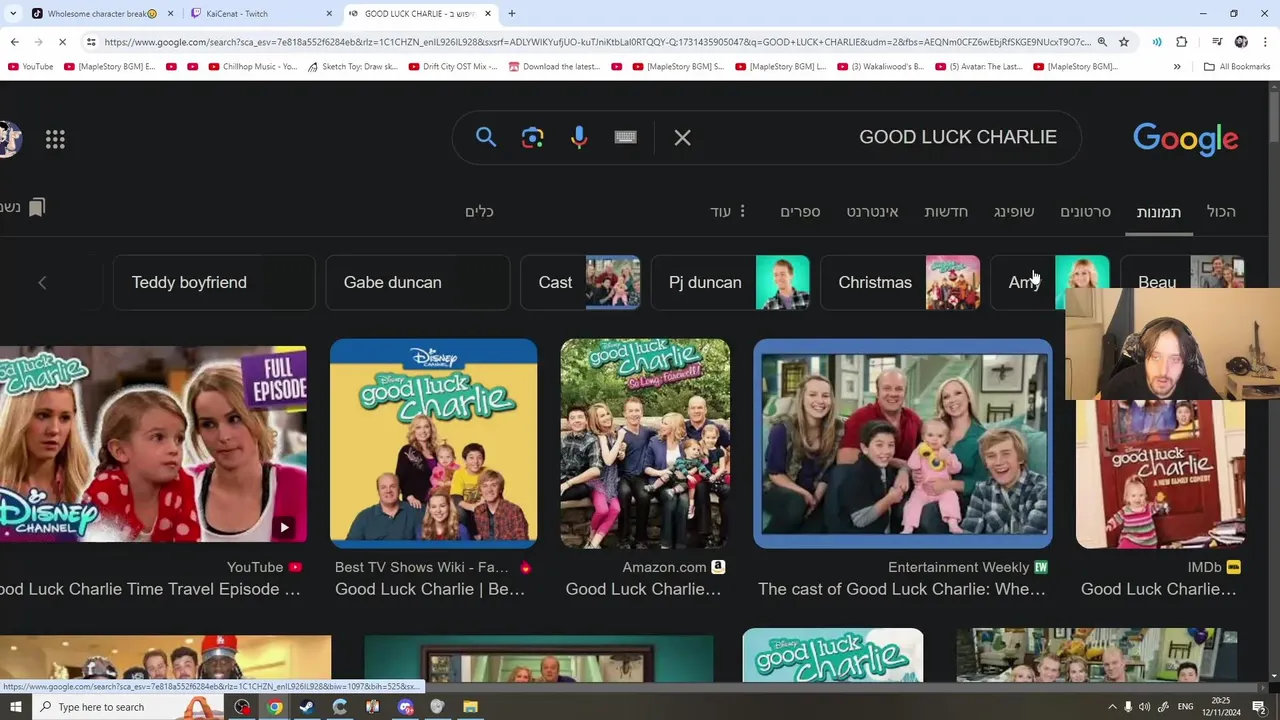Open zoom magnifier icon in address bar
The height and width of the screenshot is (720, 1280).
(1102, 42)
